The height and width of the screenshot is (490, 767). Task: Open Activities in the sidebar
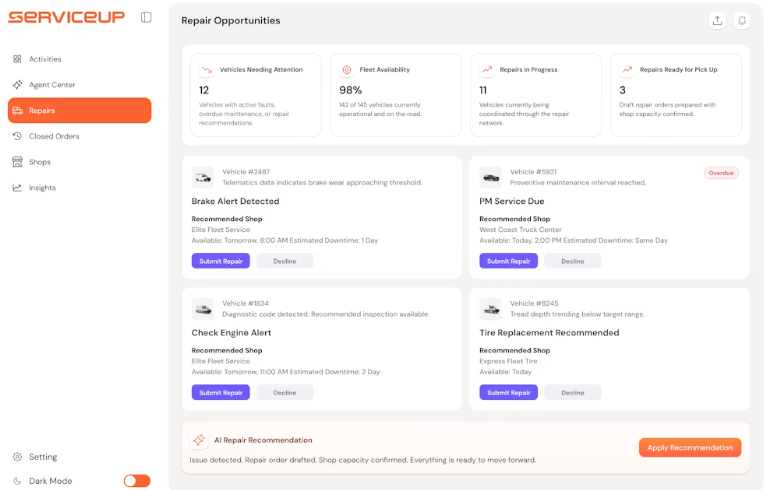click(80, 59)
